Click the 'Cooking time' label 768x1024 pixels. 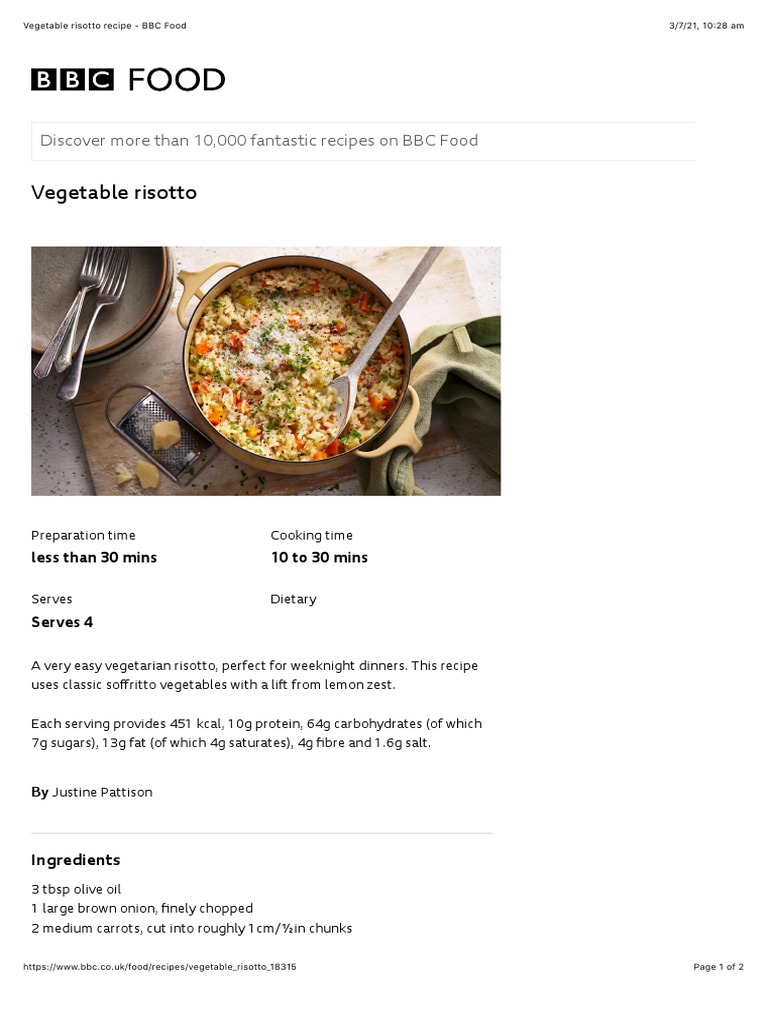tap(311, 535)
